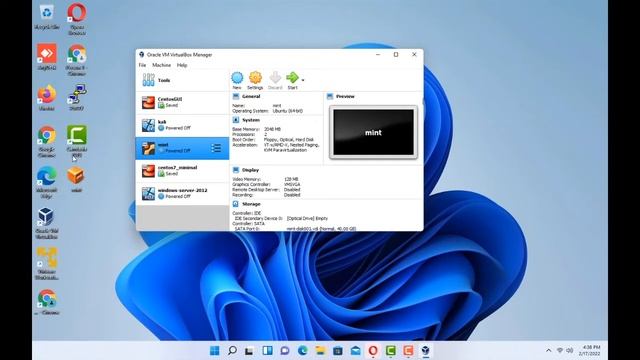Open the Camtasia desktop shortcut
Image resolution: width=640 pixels, height=360 pixels.
pyautogui.click(x=77, y=142)
